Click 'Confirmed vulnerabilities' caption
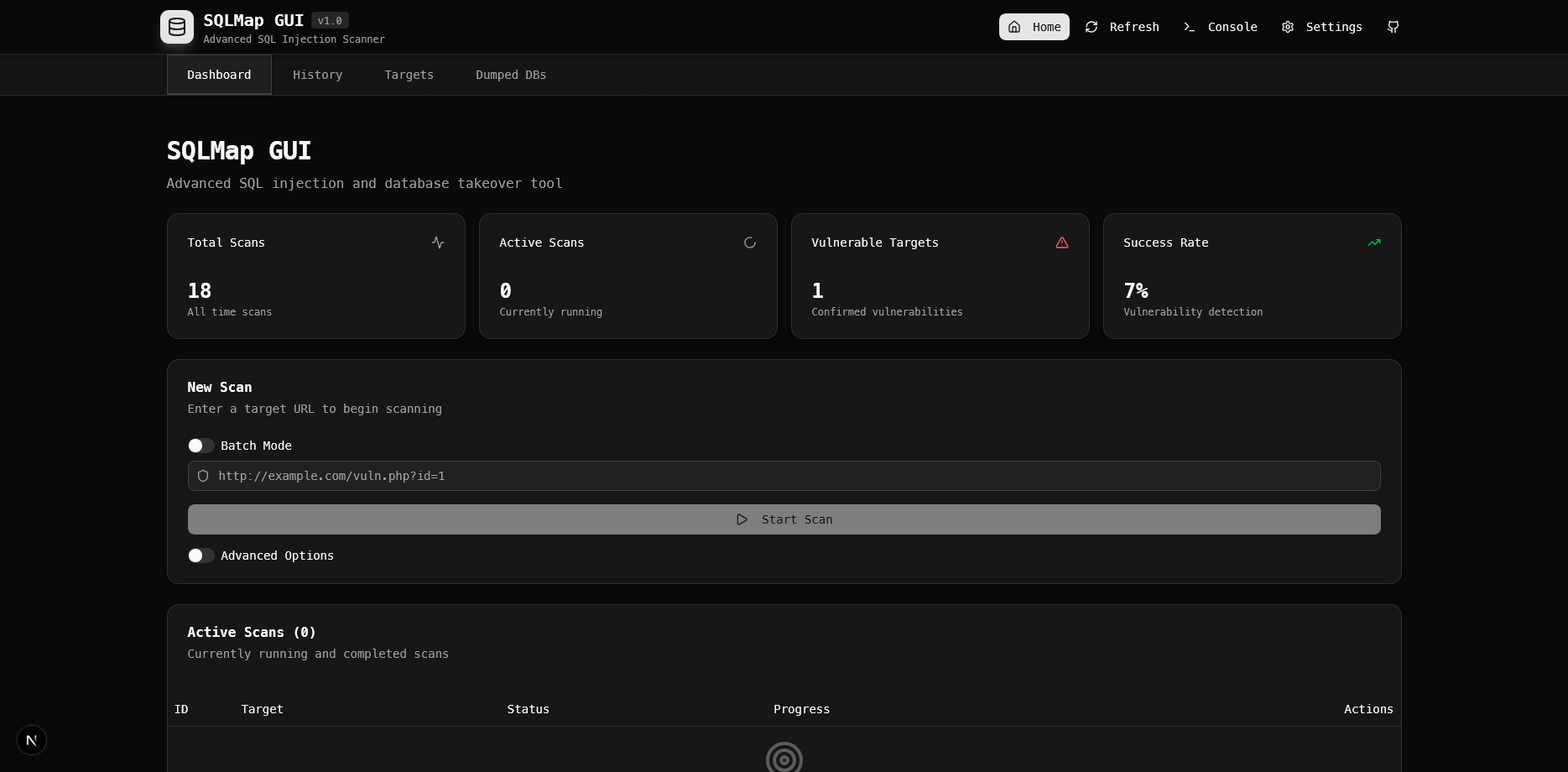The image size is (1568, 772). click(x=887, y=312)
